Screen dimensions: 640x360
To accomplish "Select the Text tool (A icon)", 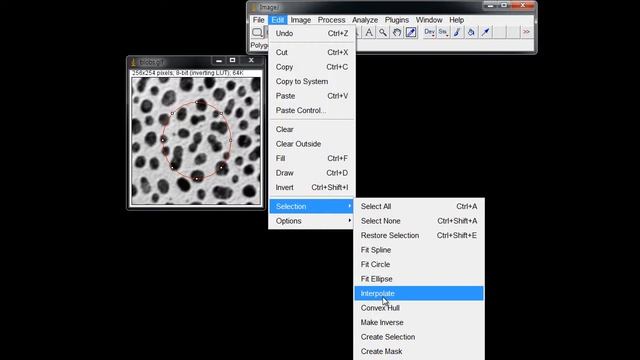I will coord(369,32).
